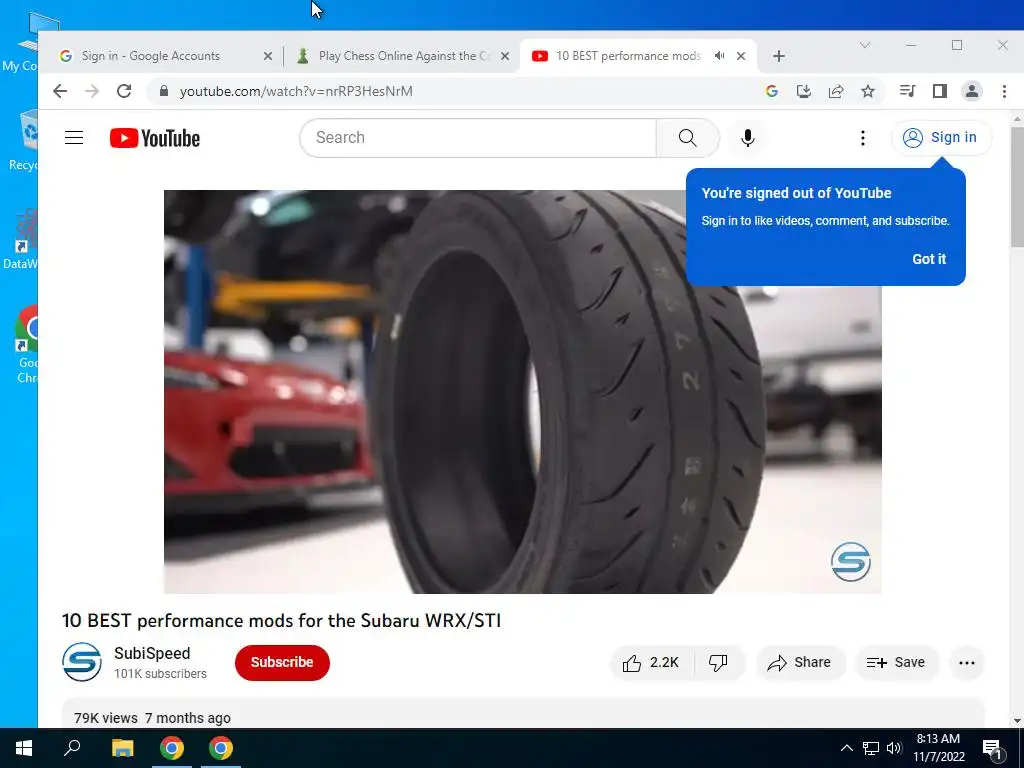Open Windows taskbar search
This screenshot has width=1024, height=768.
pyautogui.click(x=72, y=748)
